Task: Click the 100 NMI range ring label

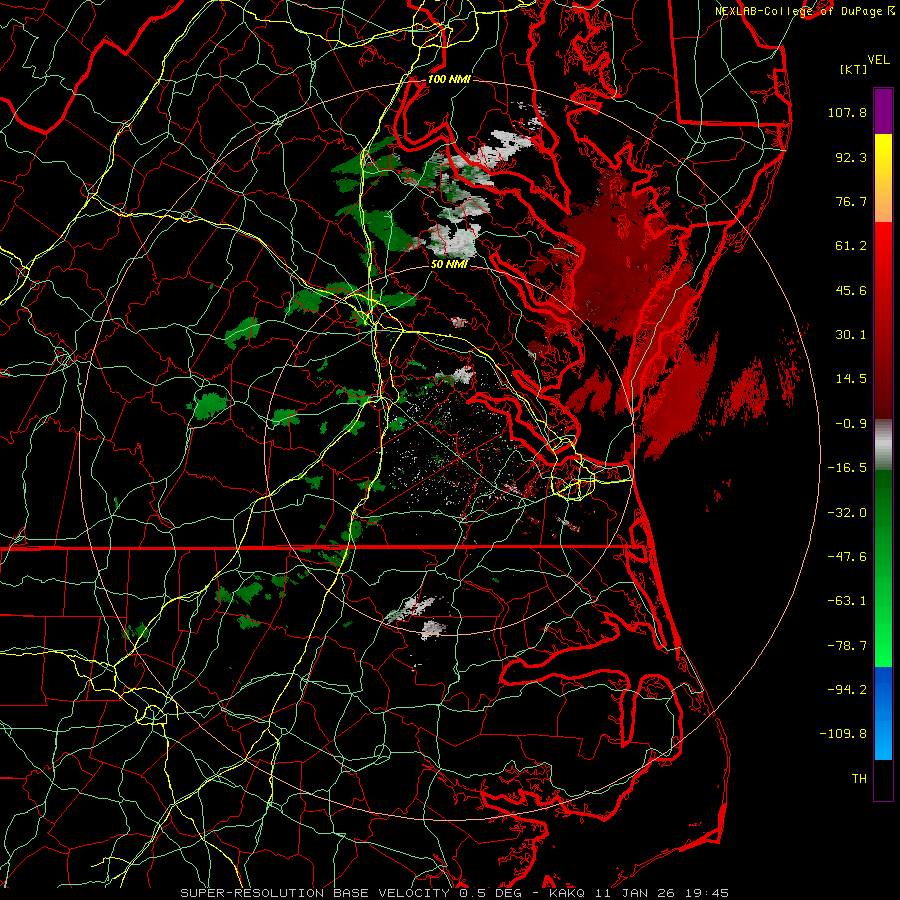Action: tap(449, 79)
